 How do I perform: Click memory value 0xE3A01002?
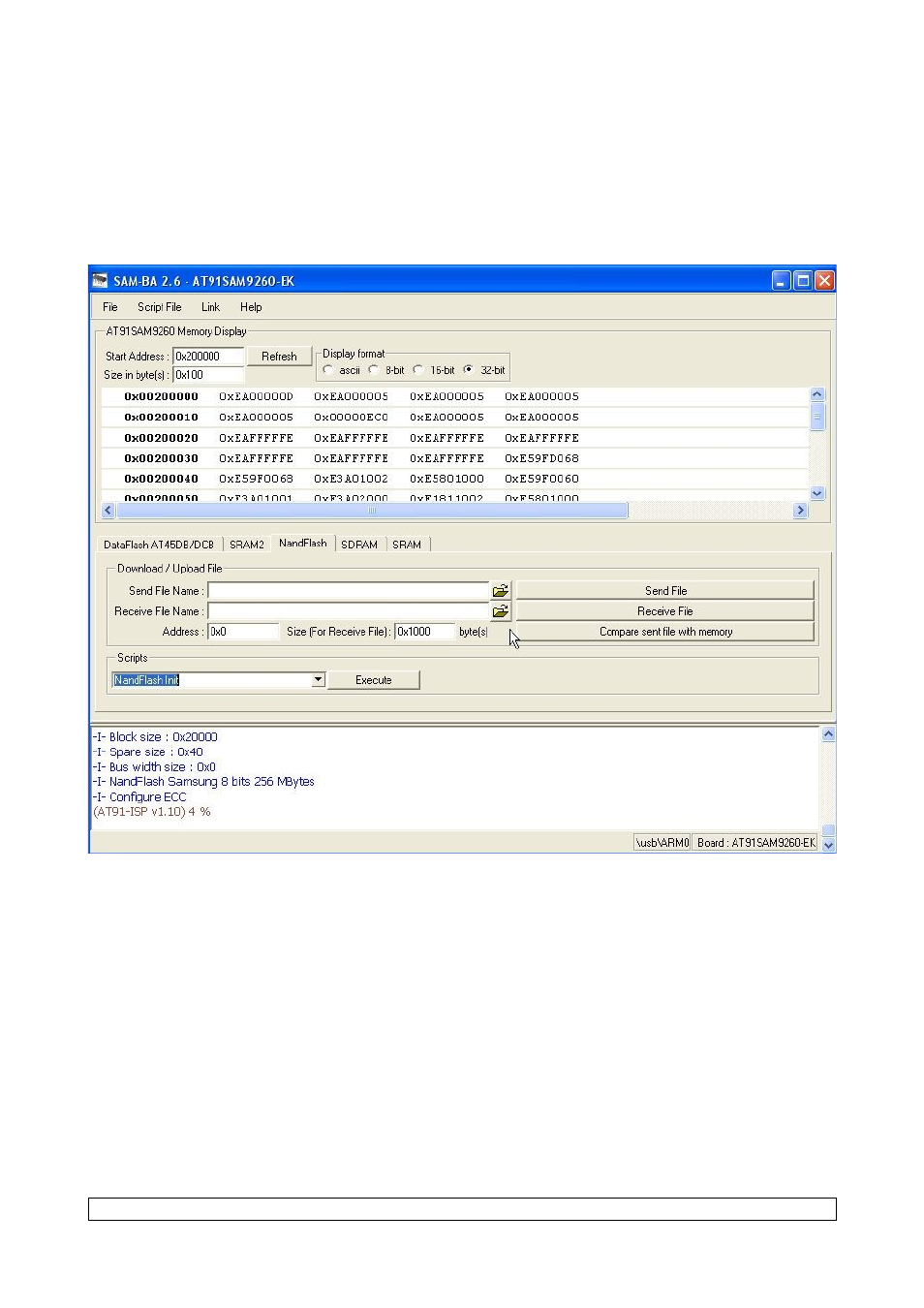click(x=351, y=479)
